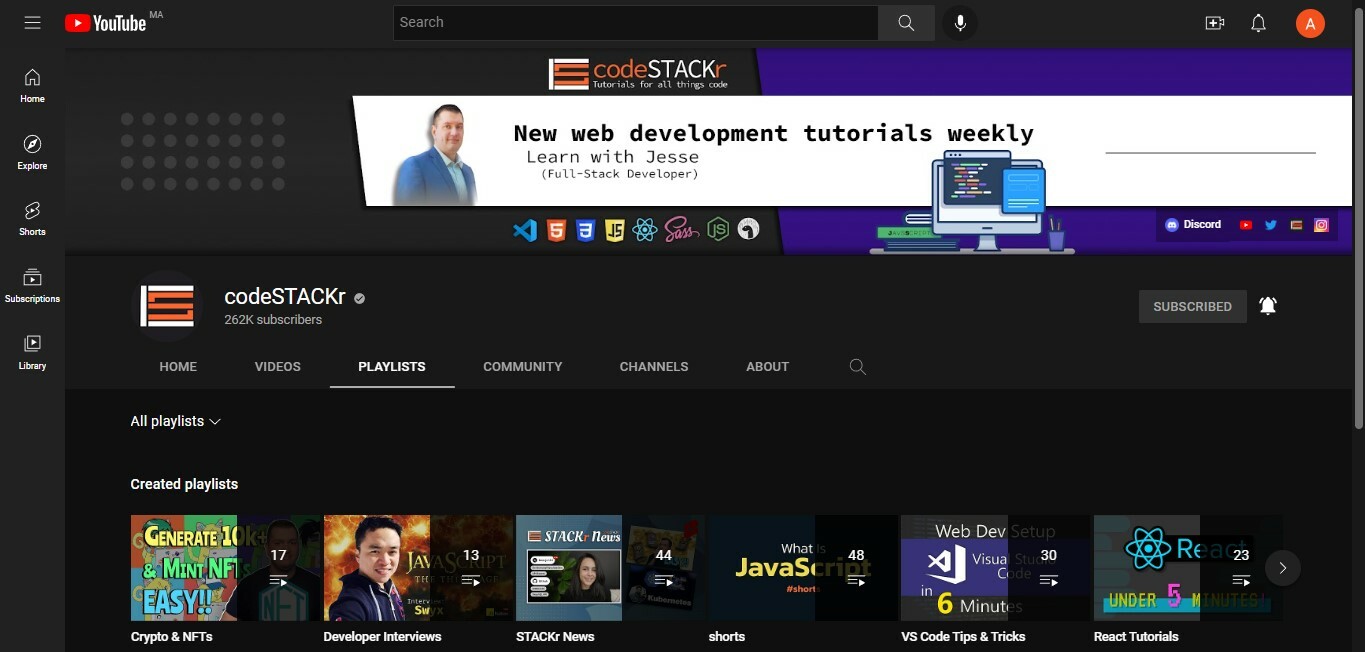Image resolution: width=1365 pixels, height=652 pixels.
Task: Open the hamburger menu to collapse sidebar
Action: point(32,22)
